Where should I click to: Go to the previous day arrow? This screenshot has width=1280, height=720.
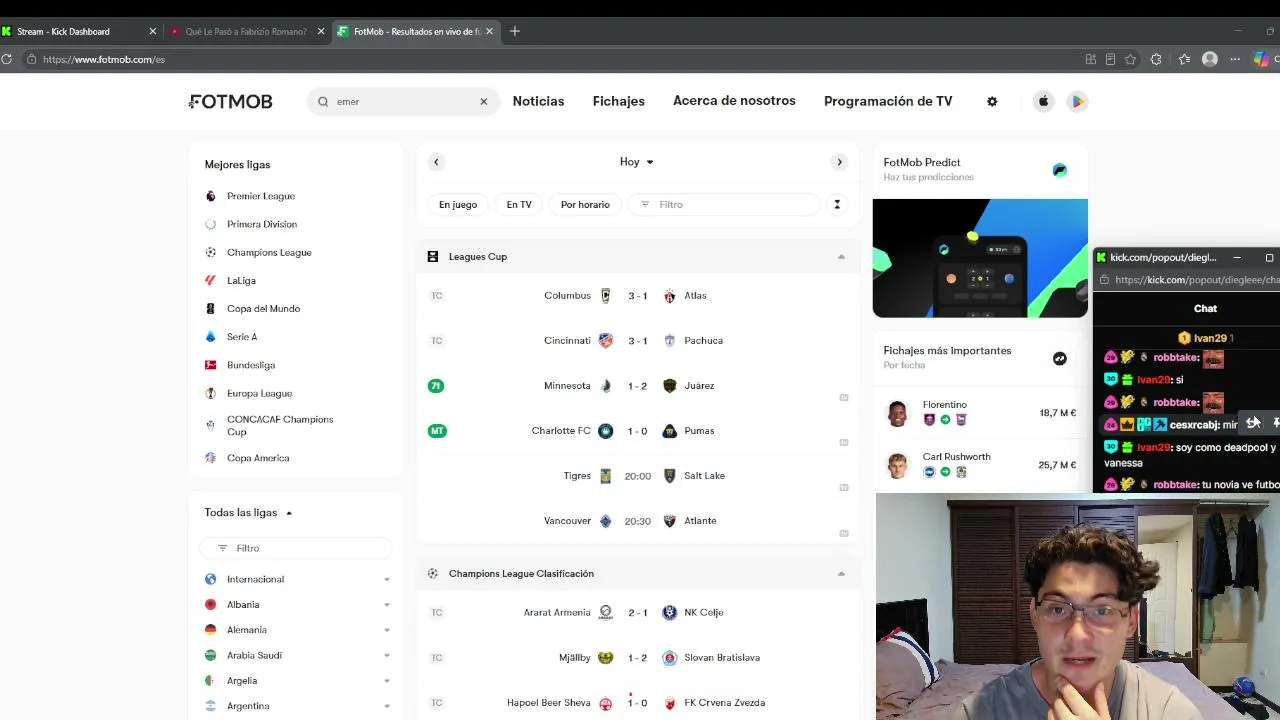436,162
